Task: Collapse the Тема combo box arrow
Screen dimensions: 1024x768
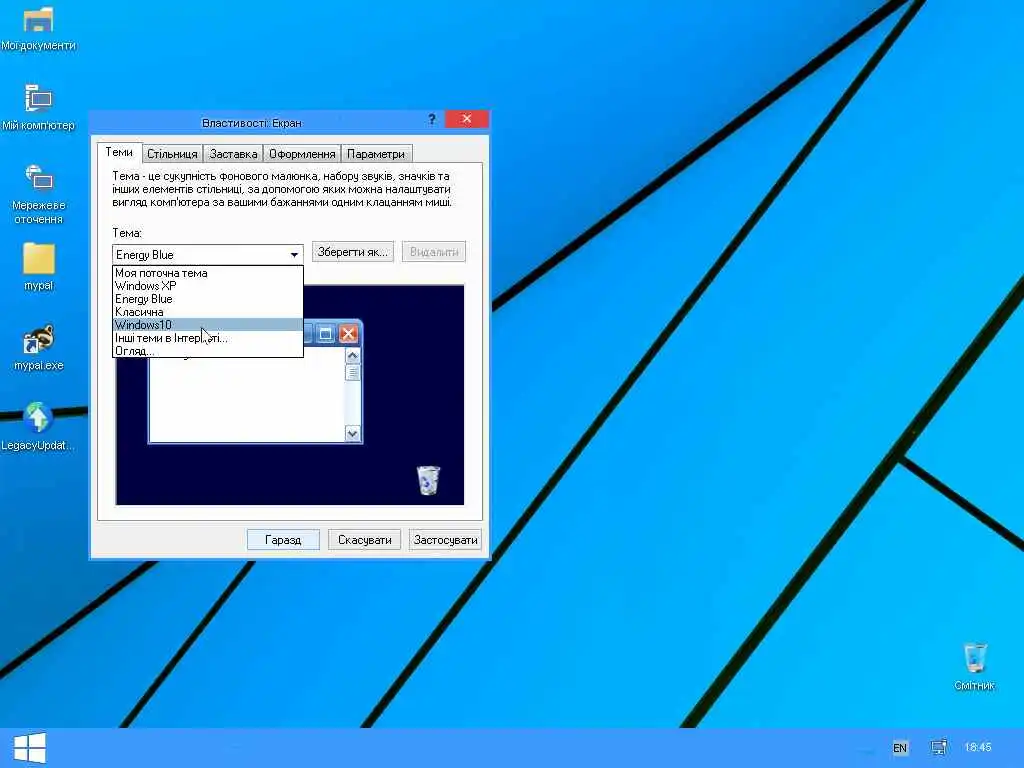Action: pos(295,255)
